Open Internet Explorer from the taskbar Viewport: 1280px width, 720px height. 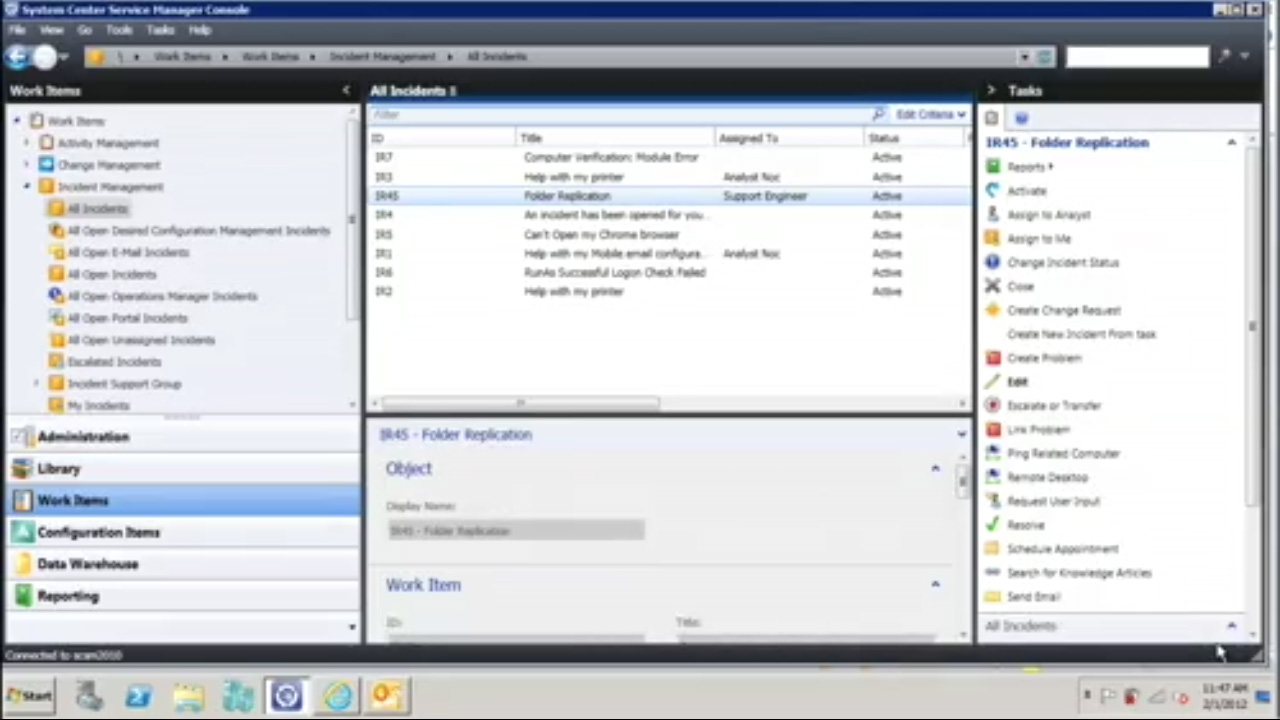pos(338,695)
